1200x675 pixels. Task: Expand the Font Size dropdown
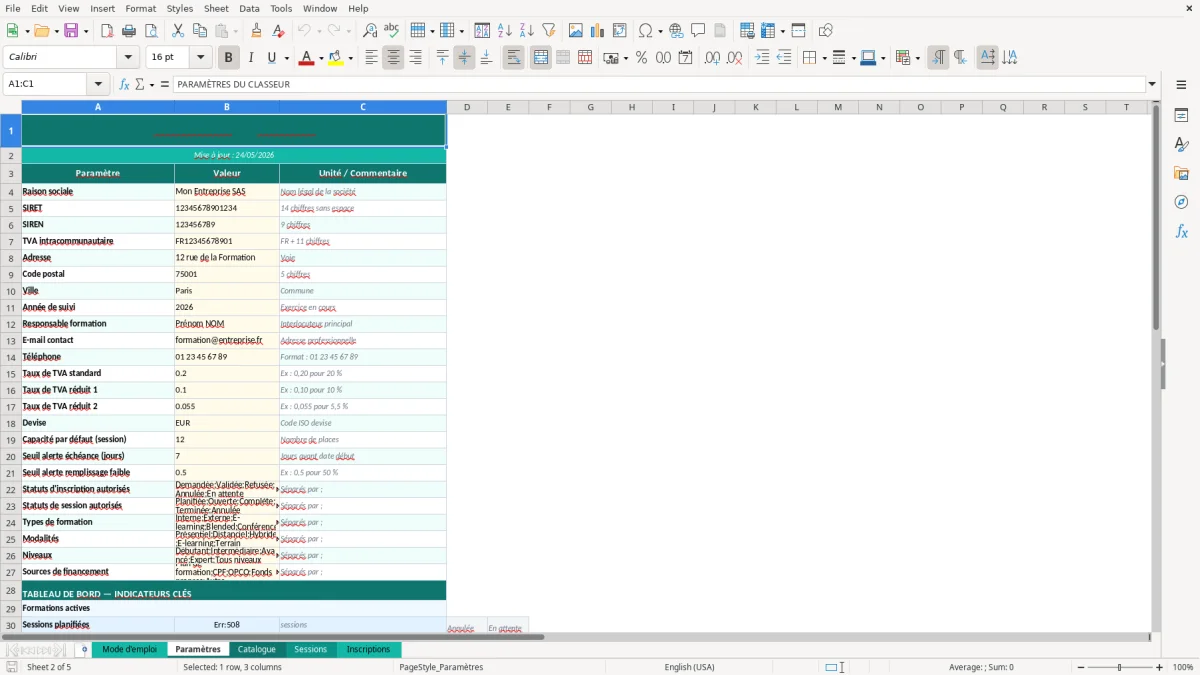(x=200, y=58)
